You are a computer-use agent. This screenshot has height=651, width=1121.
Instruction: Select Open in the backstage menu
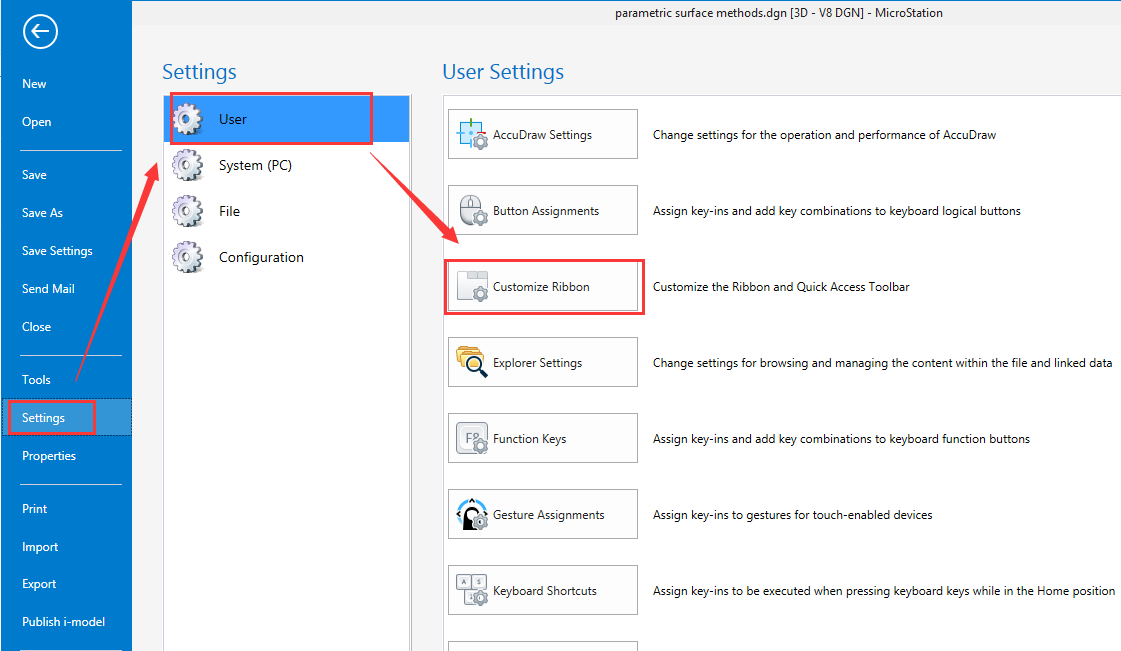click(36, 121)
